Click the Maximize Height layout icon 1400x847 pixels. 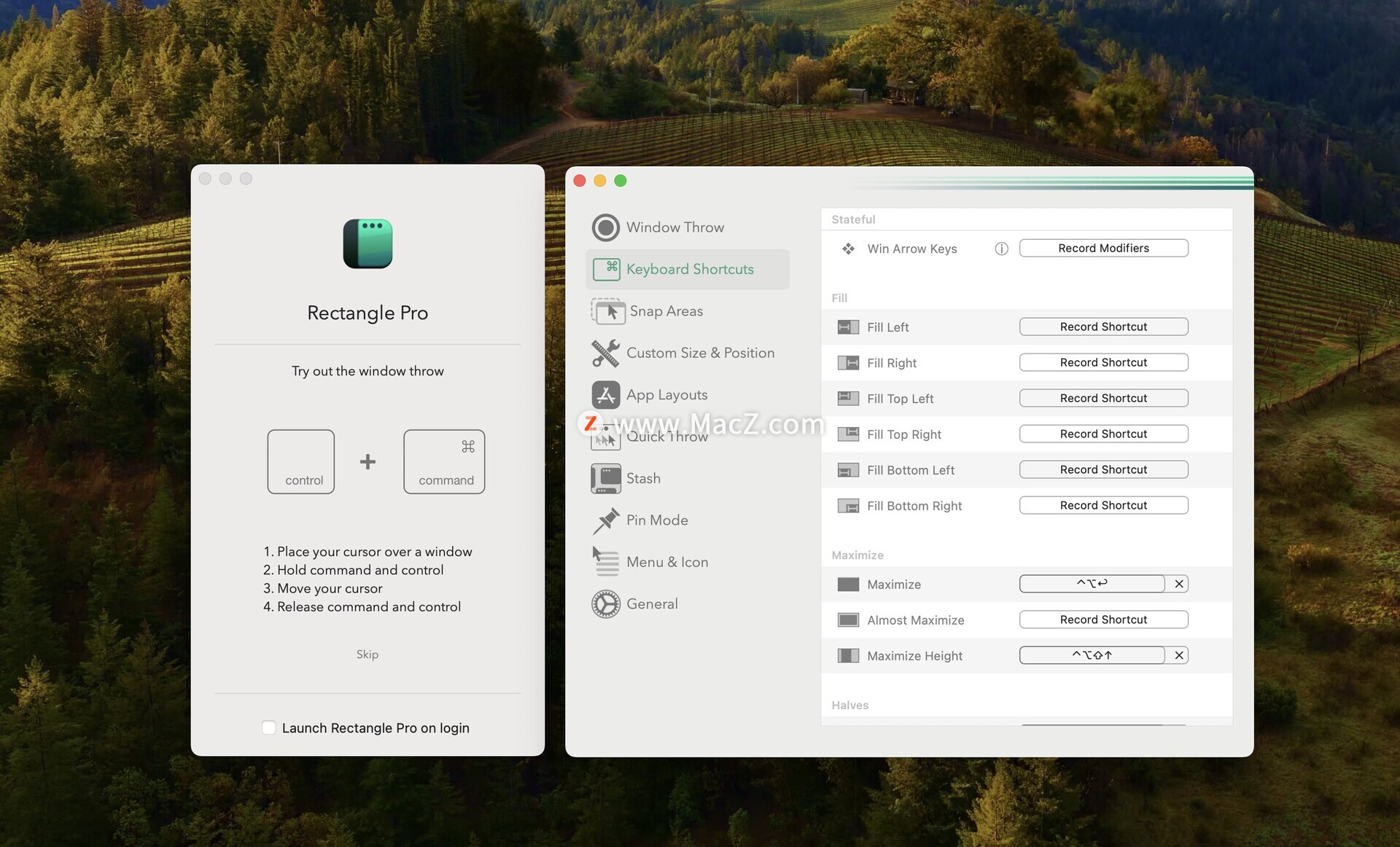[848, 656]
